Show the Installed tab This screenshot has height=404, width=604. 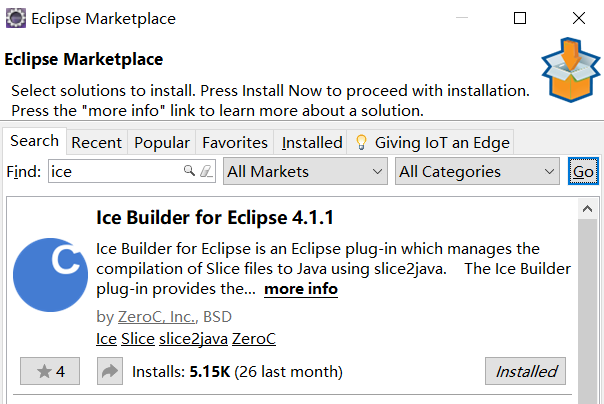(x=311, y=142)
